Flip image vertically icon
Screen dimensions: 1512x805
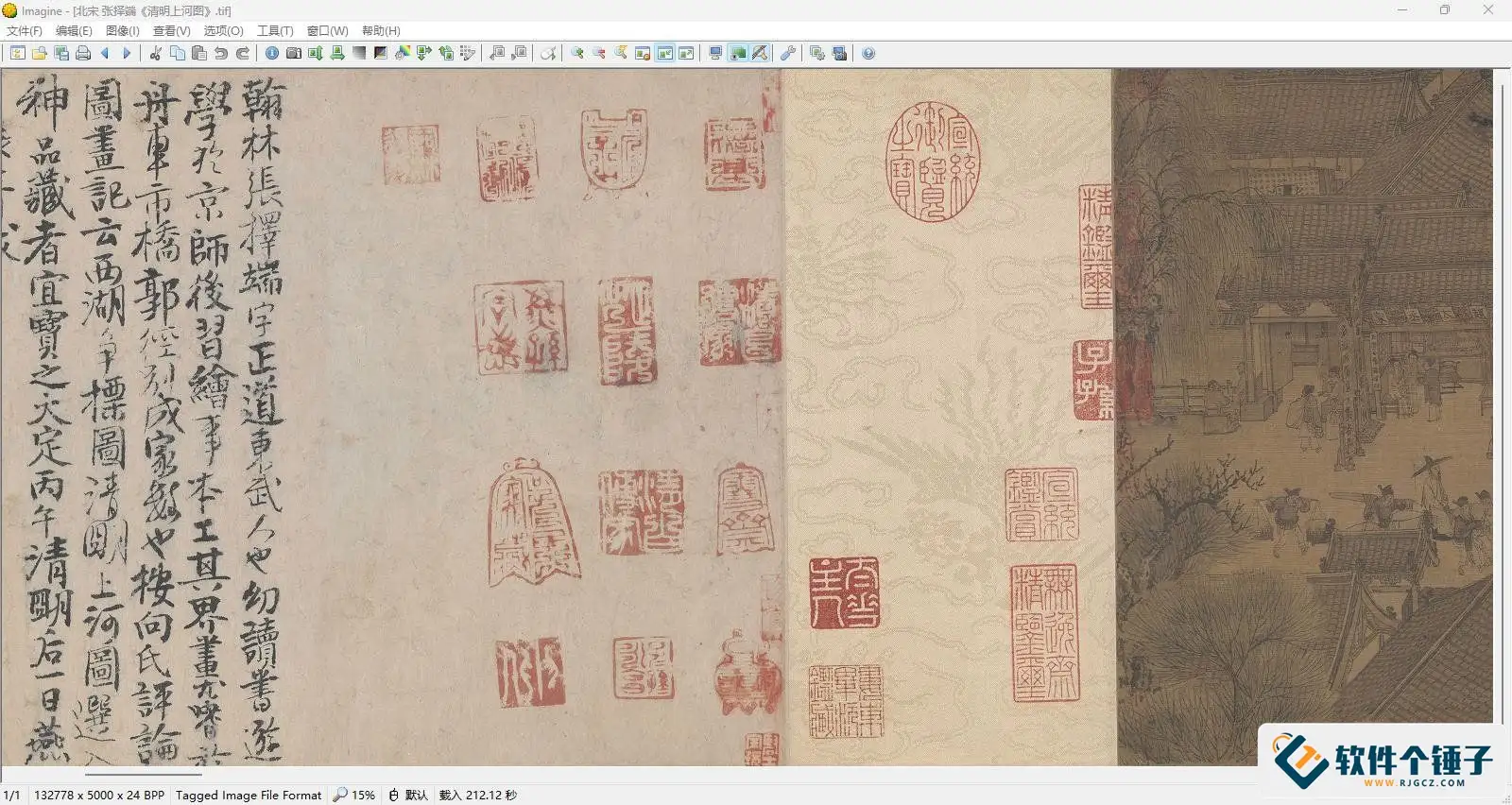316,53
